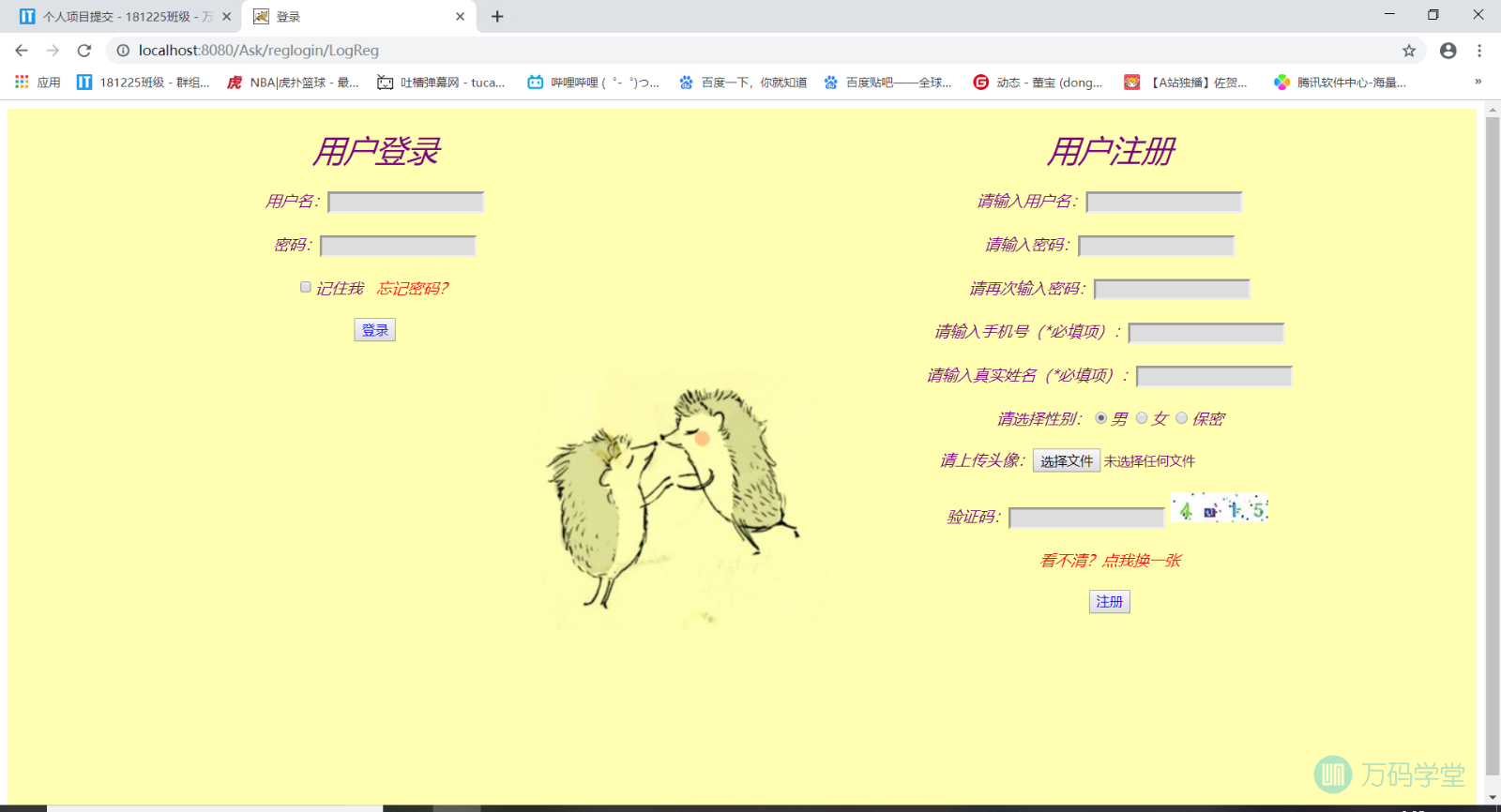Click the page vertical scrollbar
The height and width of the screenshot is (812, 1501).
pos(1493,445)
